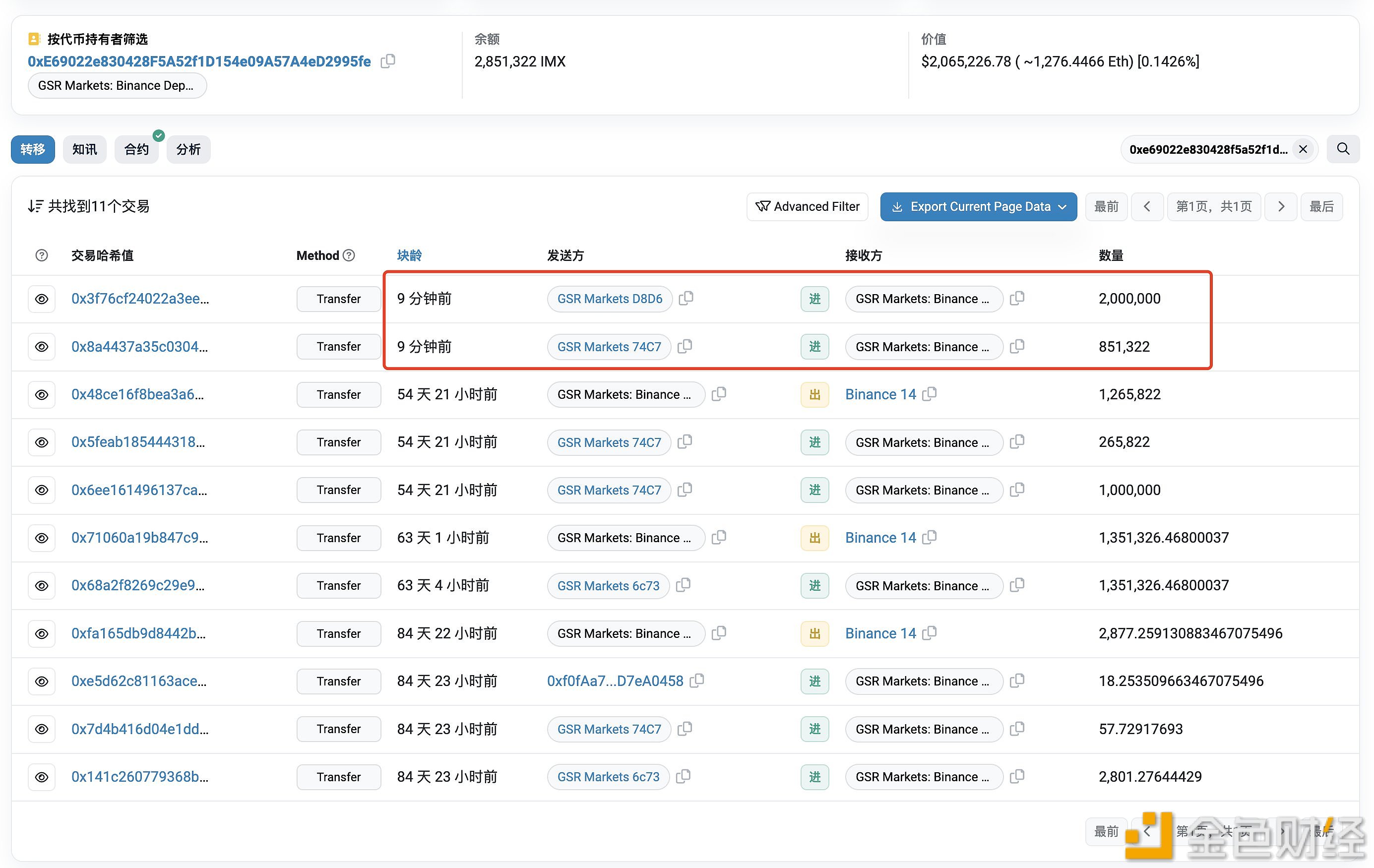Image resolution: width=1374 pixels, height=868 pixels.
Task: Switch to the 知讯 tab
Action: pyautogui.click(x=84, y=149)
